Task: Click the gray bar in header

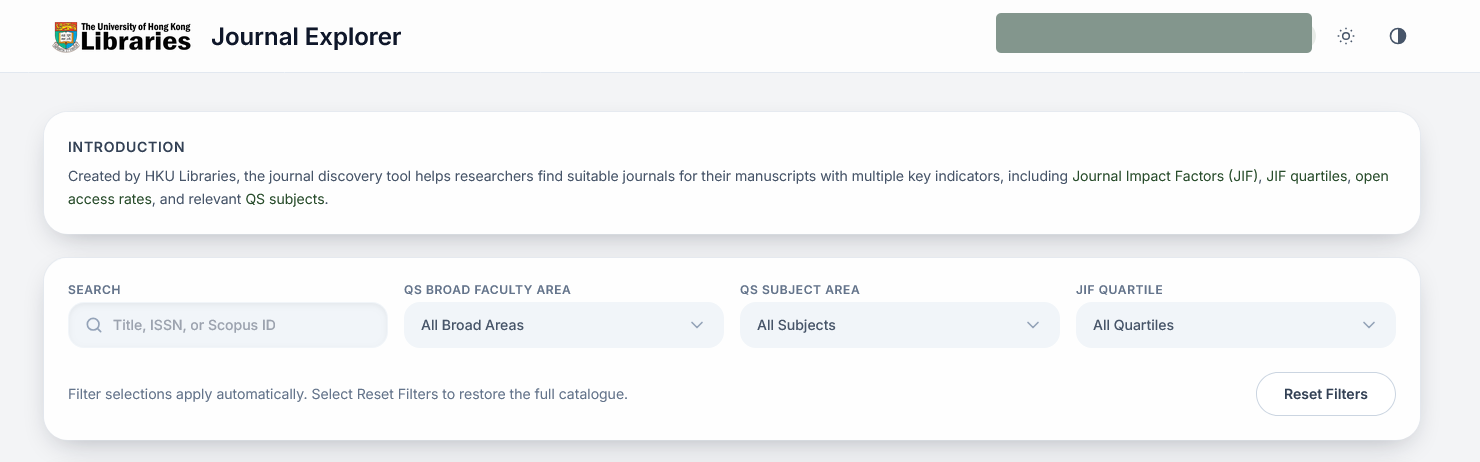Action: pos(1153,33)
